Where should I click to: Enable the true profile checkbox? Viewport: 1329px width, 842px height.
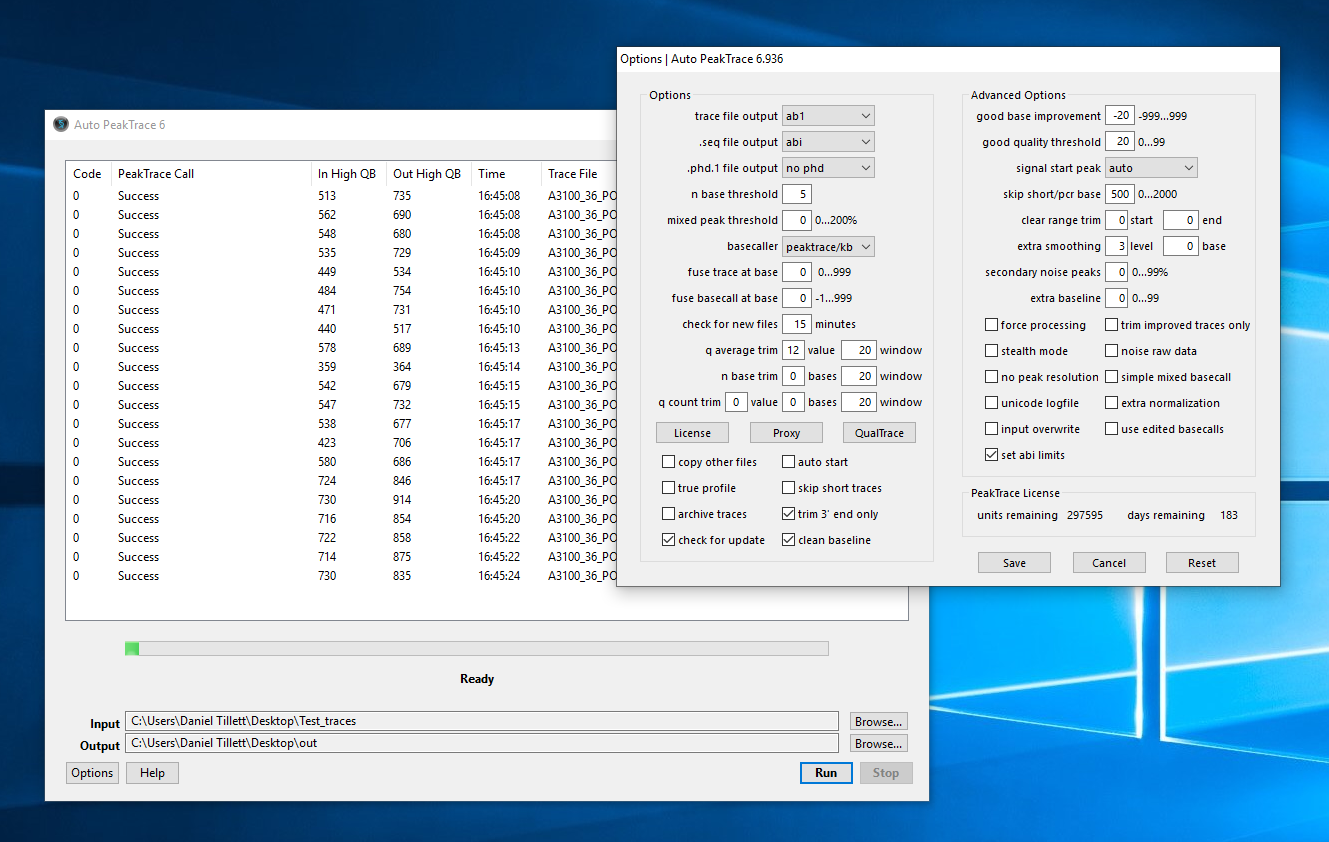[x=668, y=488]
